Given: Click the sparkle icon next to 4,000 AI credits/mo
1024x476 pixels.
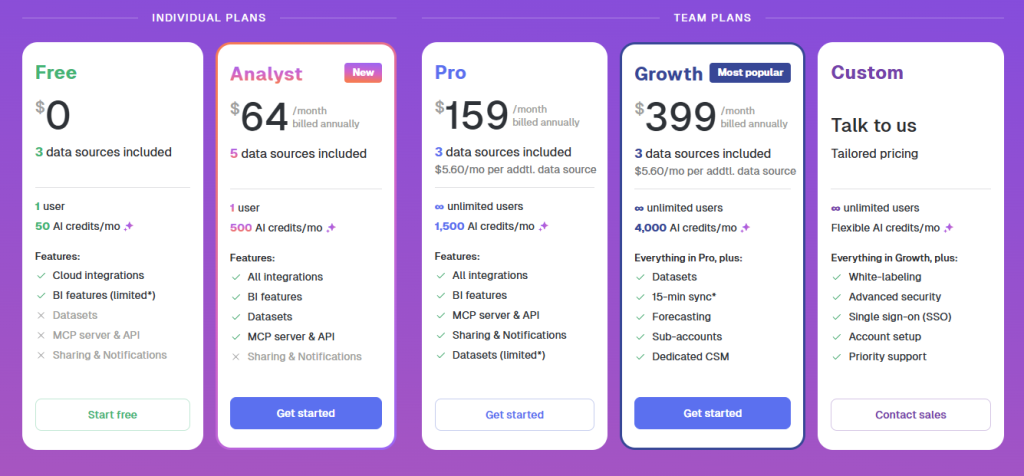Looking at the screenshot, I should click(x=745, y=228).
